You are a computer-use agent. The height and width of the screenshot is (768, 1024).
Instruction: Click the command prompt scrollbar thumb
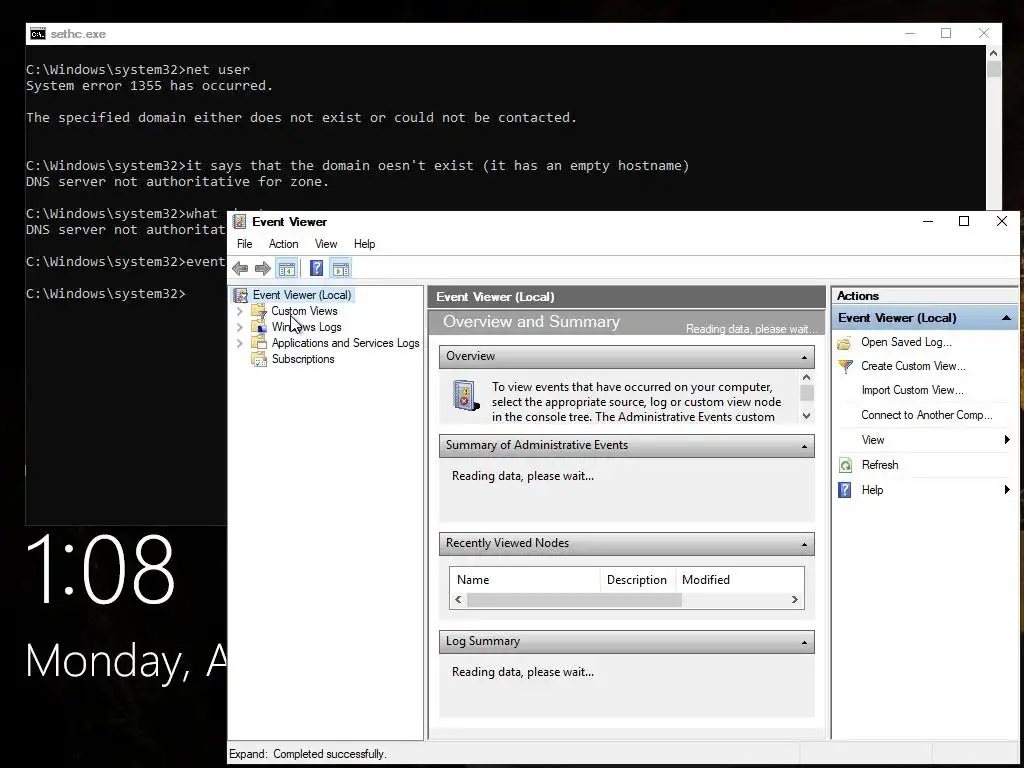993,69
